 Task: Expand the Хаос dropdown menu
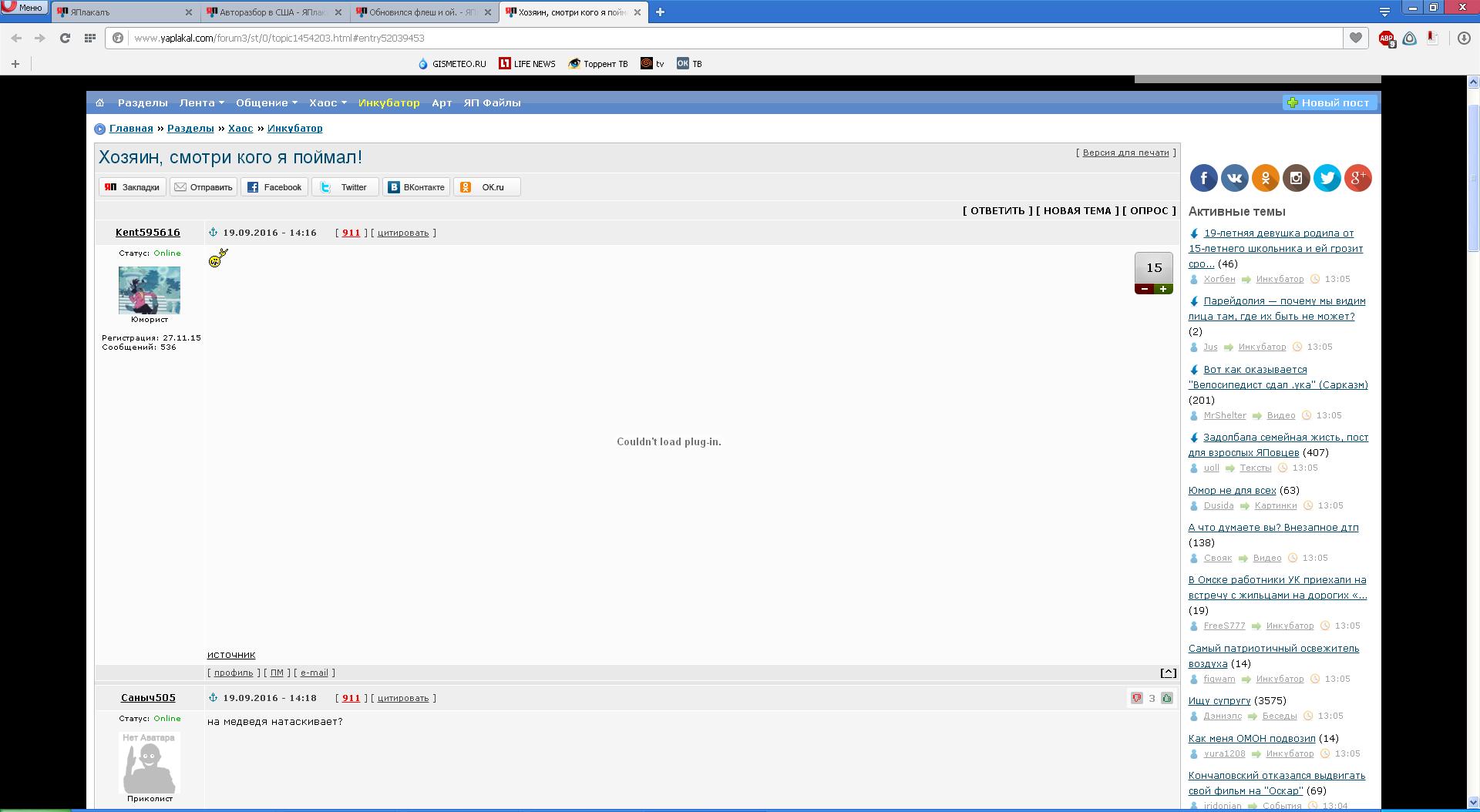click(328, 102)
